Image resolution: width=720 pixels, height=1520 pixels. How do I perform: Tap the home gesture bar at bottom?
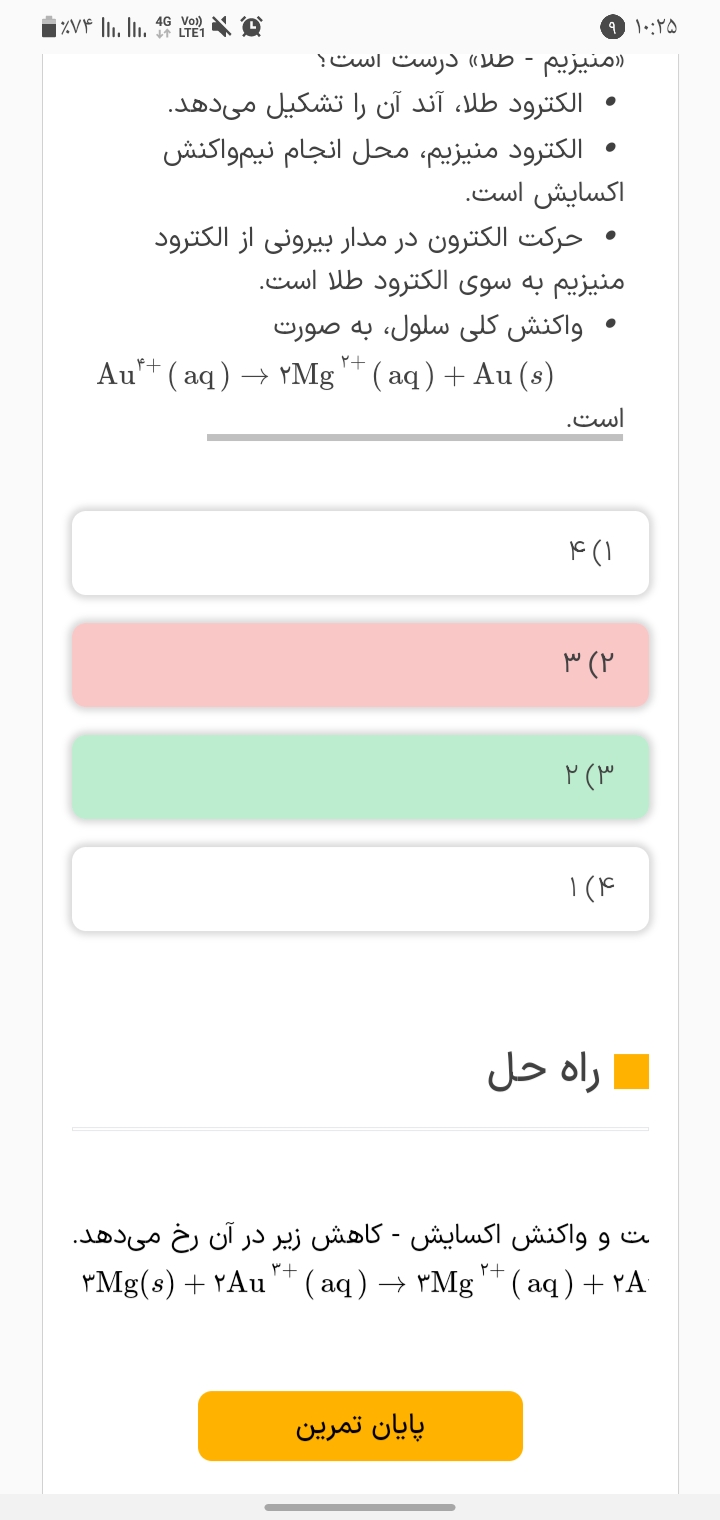click(360, 1507)
